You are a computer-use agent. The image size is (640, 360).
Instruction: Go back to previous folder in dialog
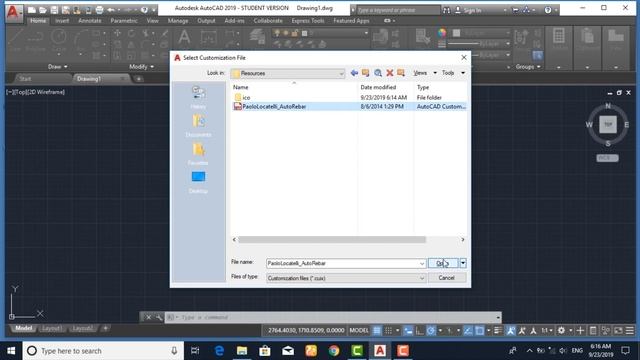click(x=354, y=73)
